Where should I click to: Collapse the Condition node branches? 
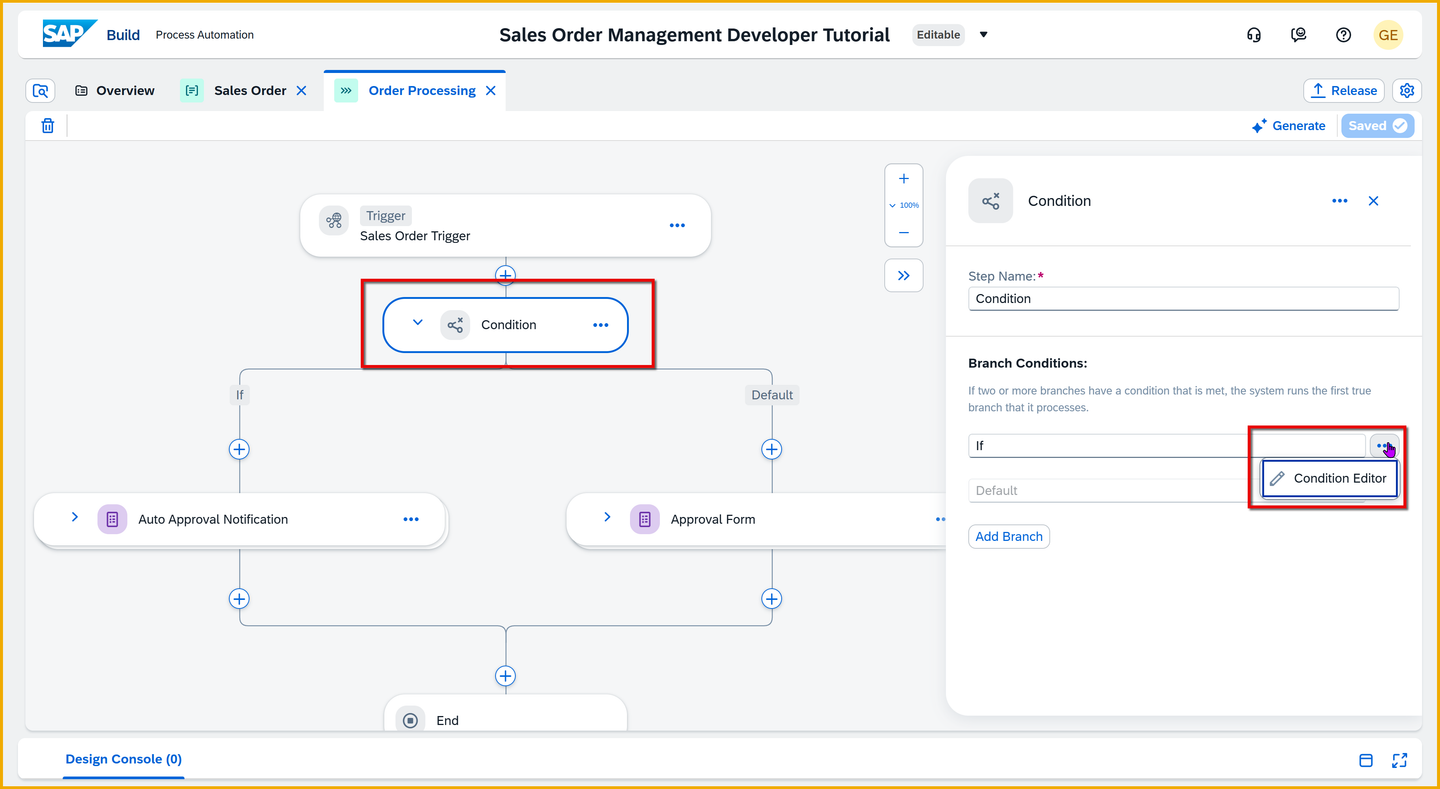point(418,323)
